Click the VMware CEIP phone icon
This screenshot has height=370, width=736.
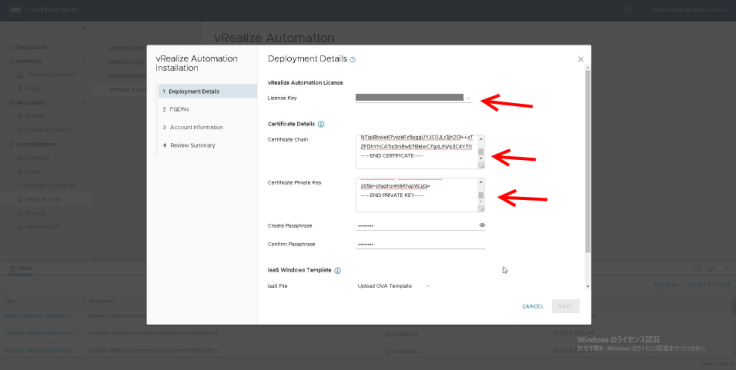click(20, 227)
